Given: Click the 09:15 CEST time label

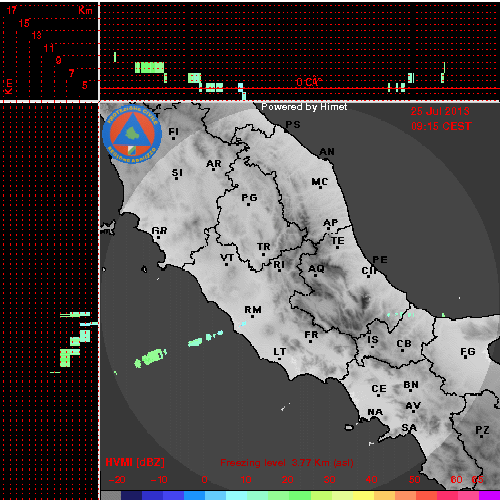Looking at the screenshot, I should pyautogui.click(x=441, y=126).
